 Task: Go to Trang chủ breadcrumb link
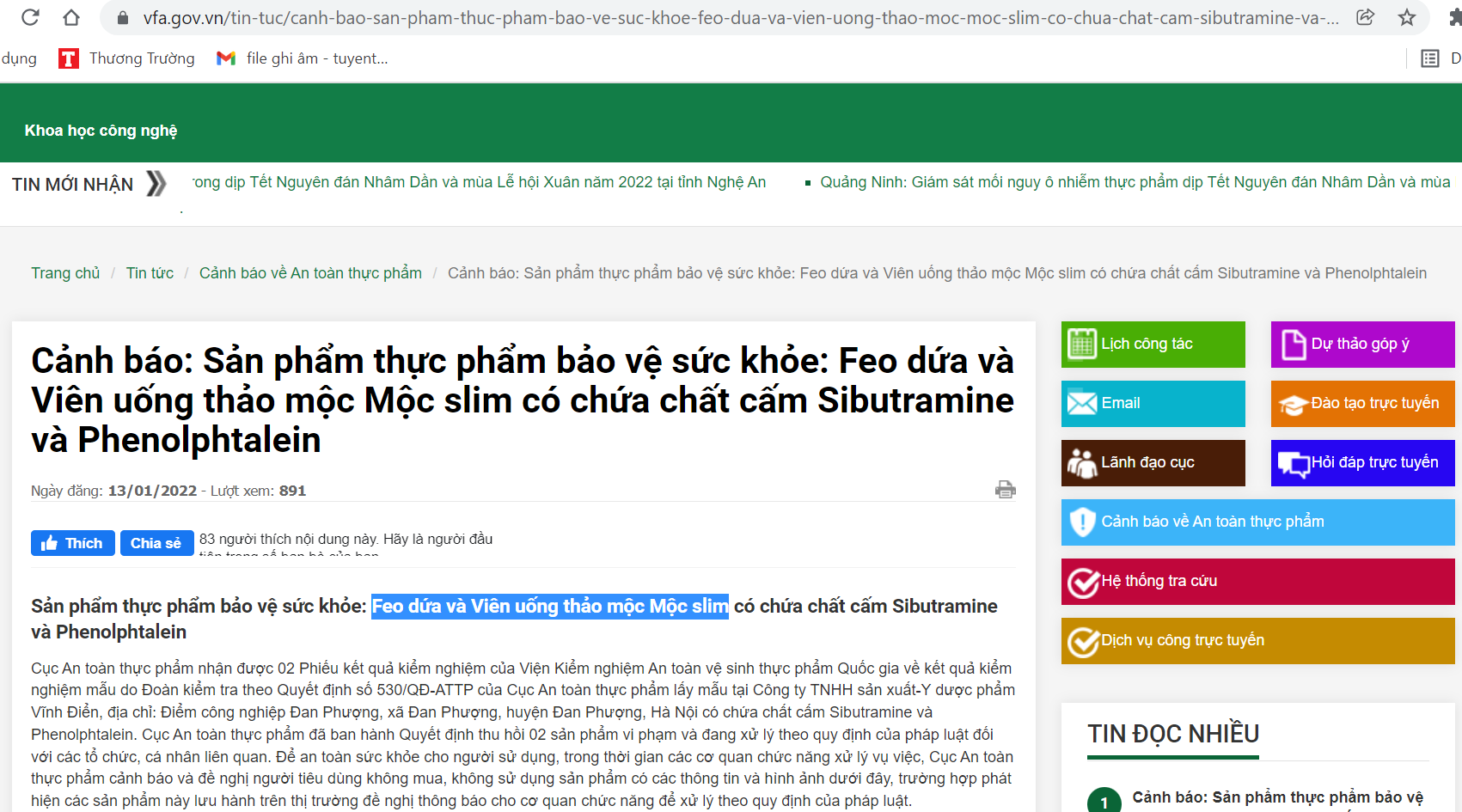[x=65, y=273]
